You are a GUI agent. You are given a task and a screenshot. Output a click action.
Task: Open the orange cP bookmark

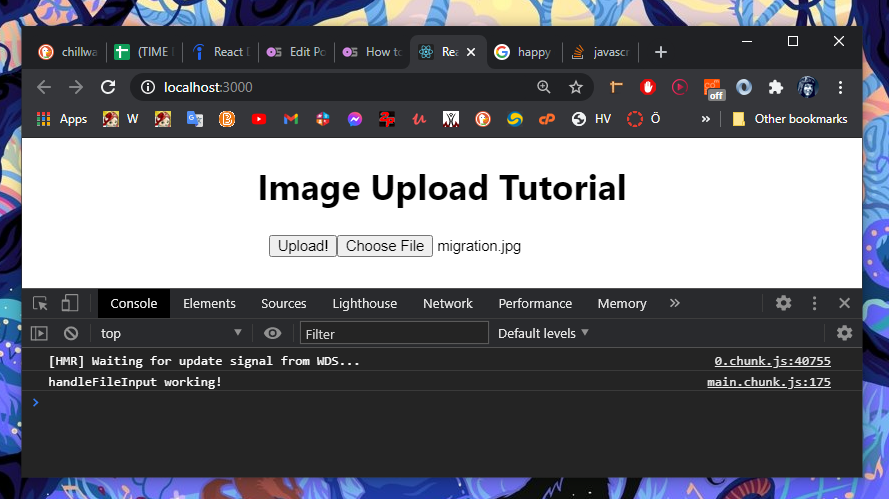(547, 119)
